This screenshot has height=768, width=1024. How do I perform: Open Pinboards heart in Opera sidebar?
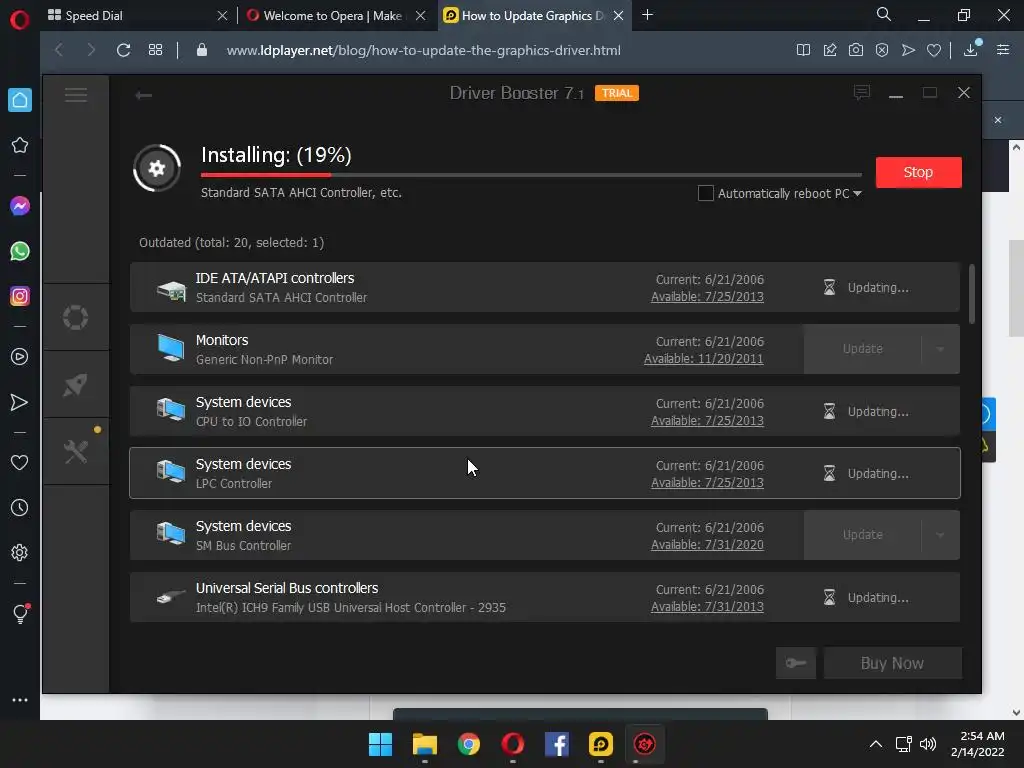20,462
